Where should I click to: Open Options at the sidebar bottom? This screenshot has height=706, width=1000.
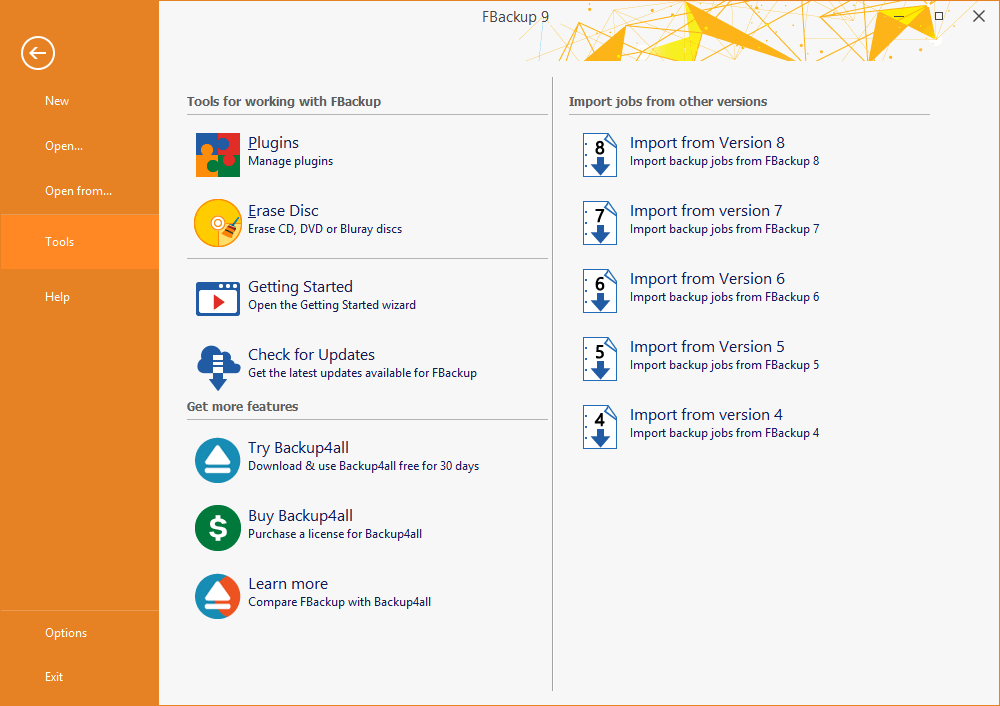(66, 633)
